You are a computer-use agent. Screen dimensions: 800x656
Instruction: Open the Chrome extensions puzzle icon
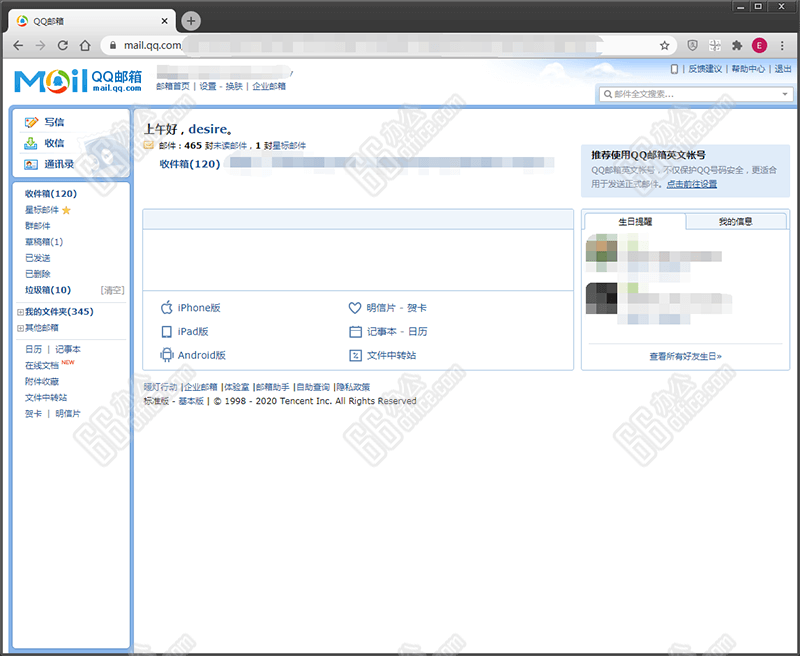point(737,46)
